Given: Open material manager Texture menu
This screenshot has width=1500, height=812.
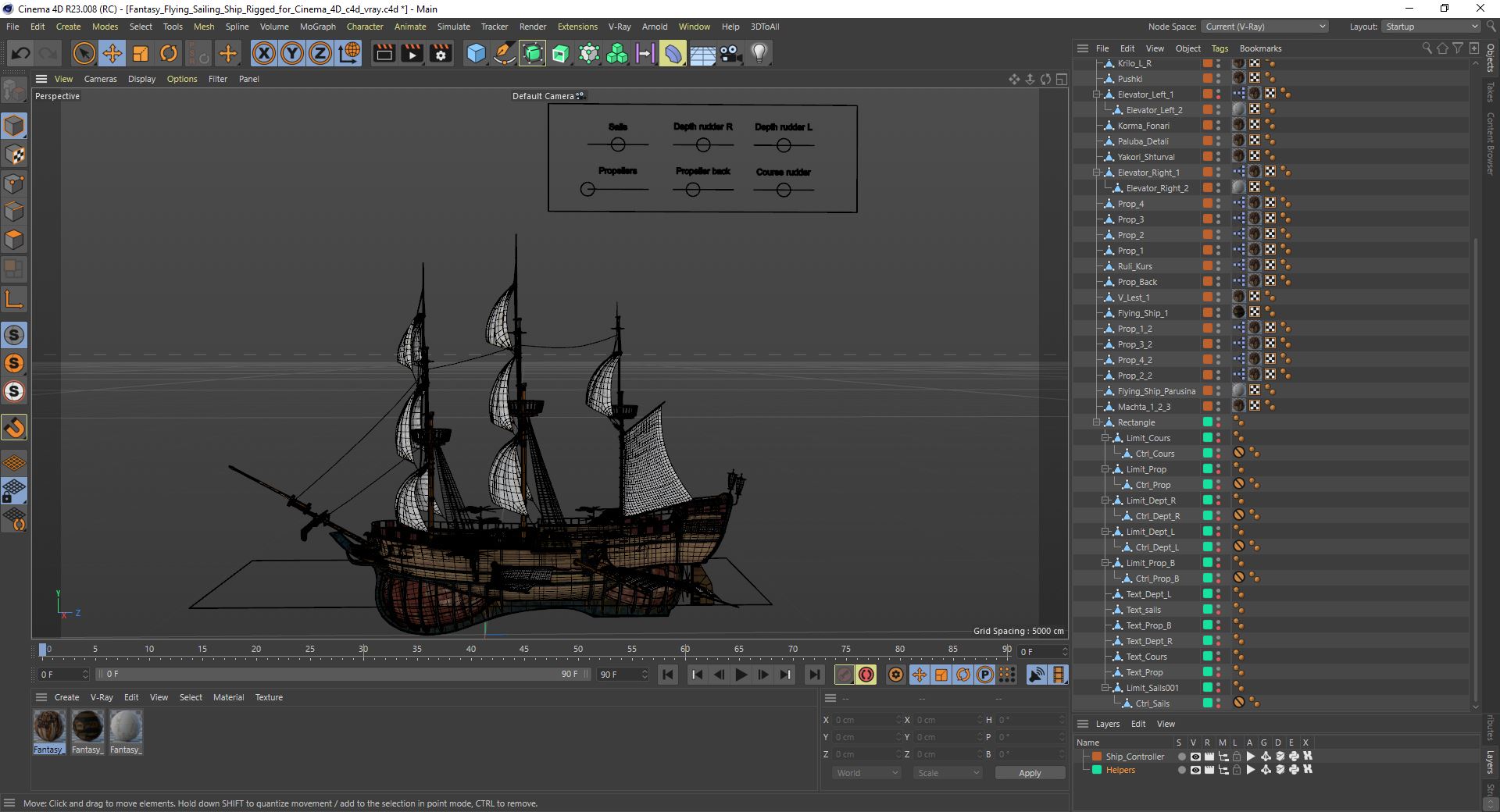Looking at the screenshot, I should pos(269,697).
